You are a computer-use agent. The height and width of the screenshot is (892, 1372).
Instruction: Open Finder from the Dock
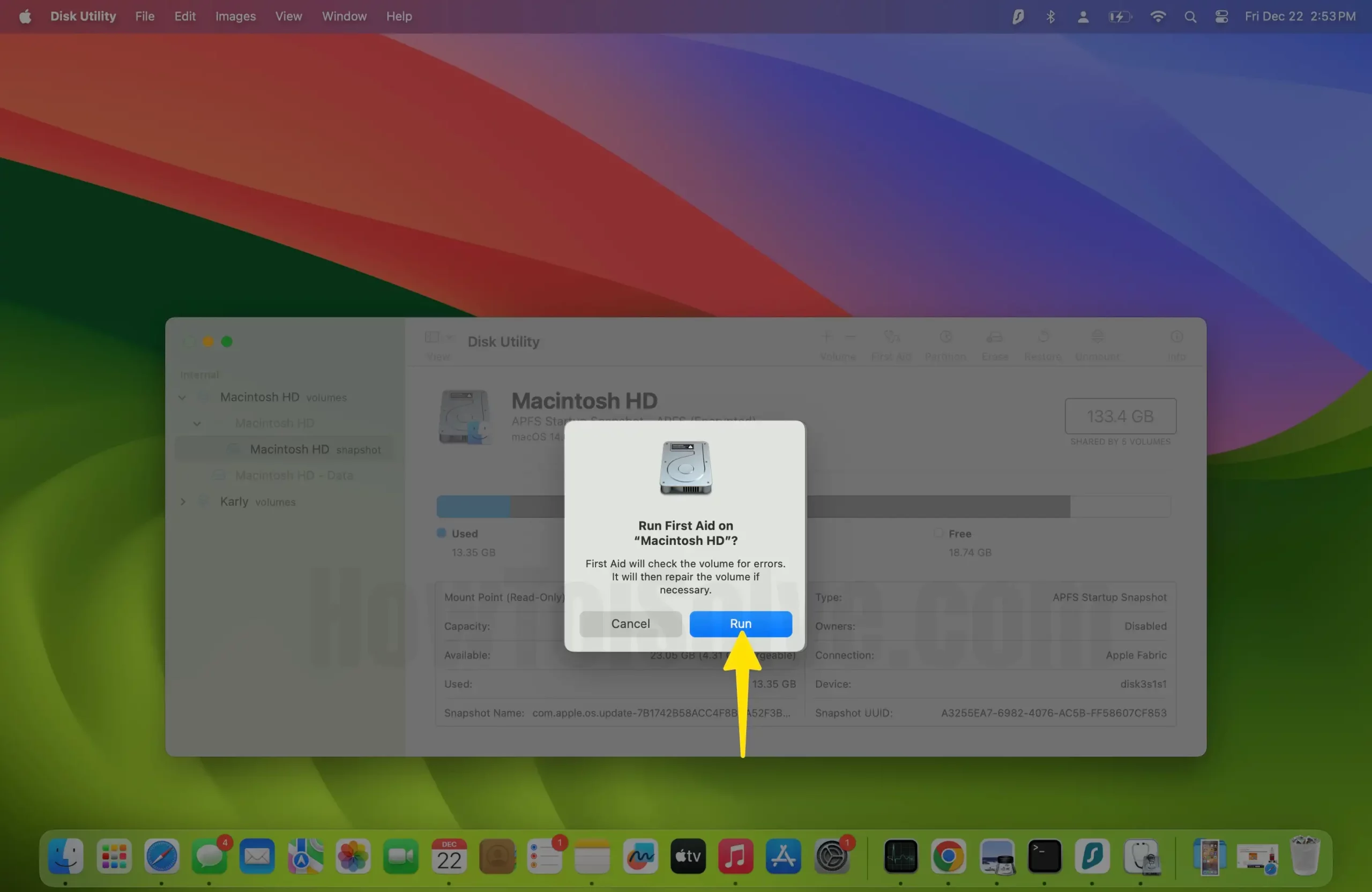point(65,856)
